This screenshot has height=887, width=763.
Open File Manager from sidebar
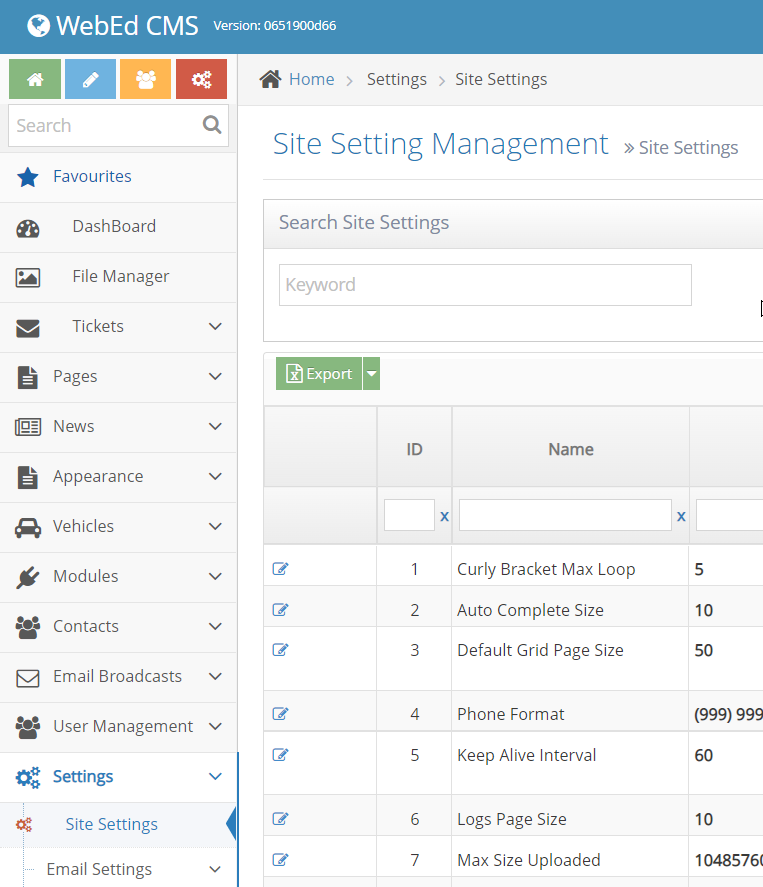pyautogui.click(x=120, y=276)
